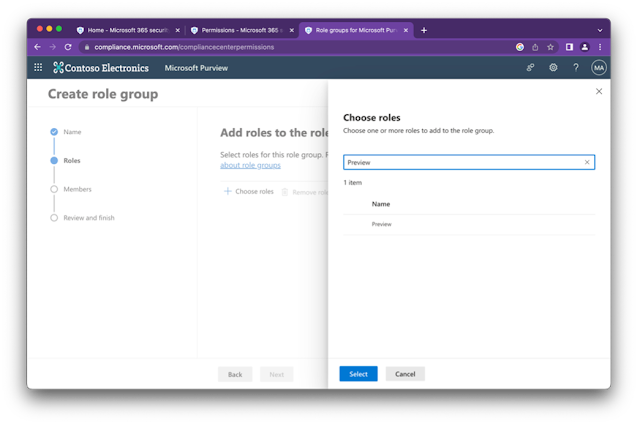
Task: Clear the Preview search text
Action: click(587, 162)
